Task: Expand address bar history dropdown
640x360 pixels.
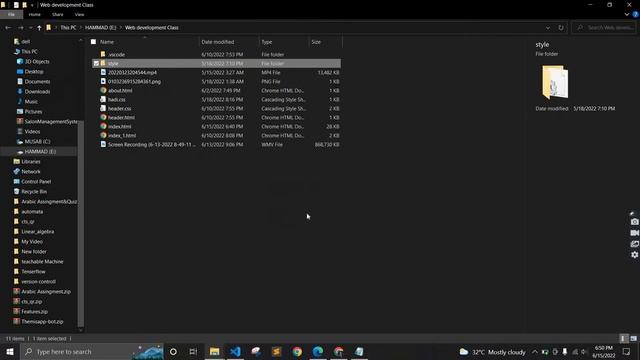Action: (x=548, y=28)
